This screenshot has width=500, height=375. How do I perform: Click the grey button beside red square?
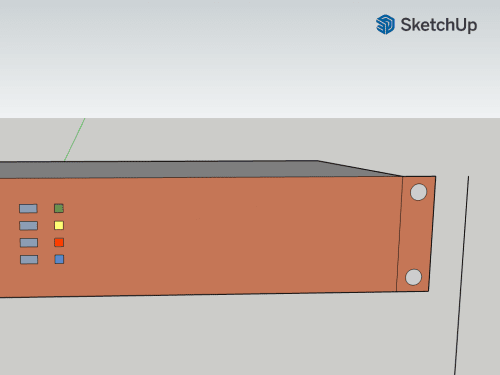point(29,243)
